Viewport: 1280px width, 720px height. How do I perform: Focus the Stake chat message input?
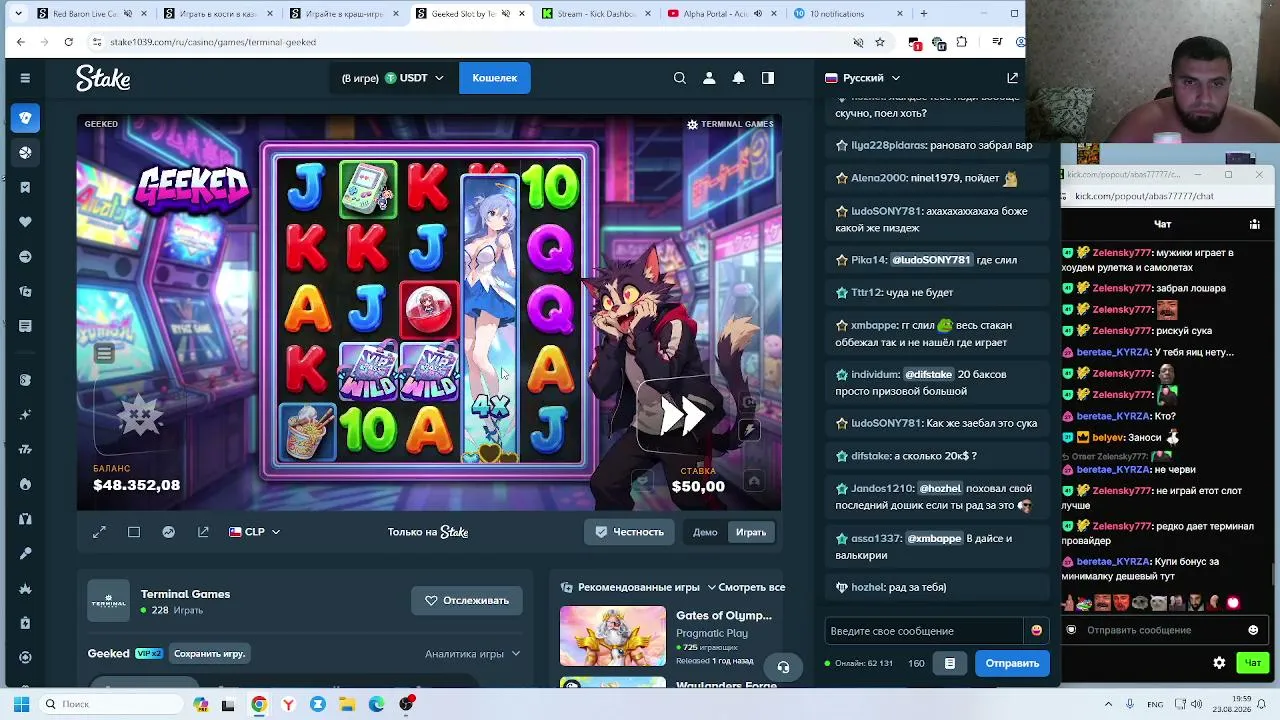pyautogui.click(x=926, y=631)
